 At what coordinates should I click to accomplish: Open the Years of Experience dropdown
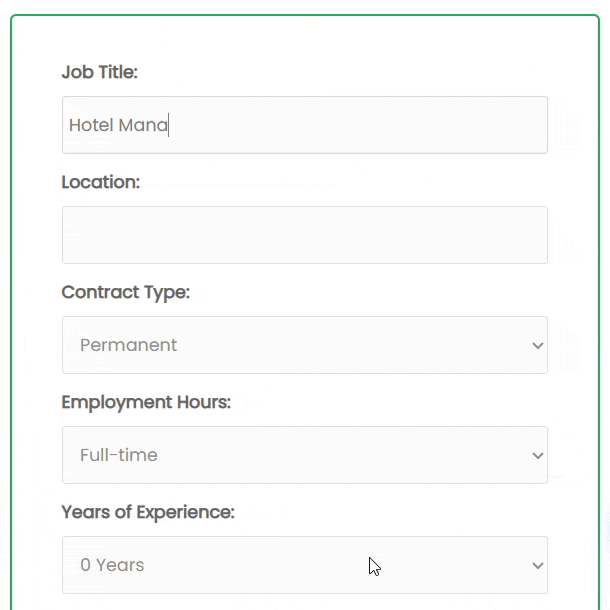tap(304, 565)
